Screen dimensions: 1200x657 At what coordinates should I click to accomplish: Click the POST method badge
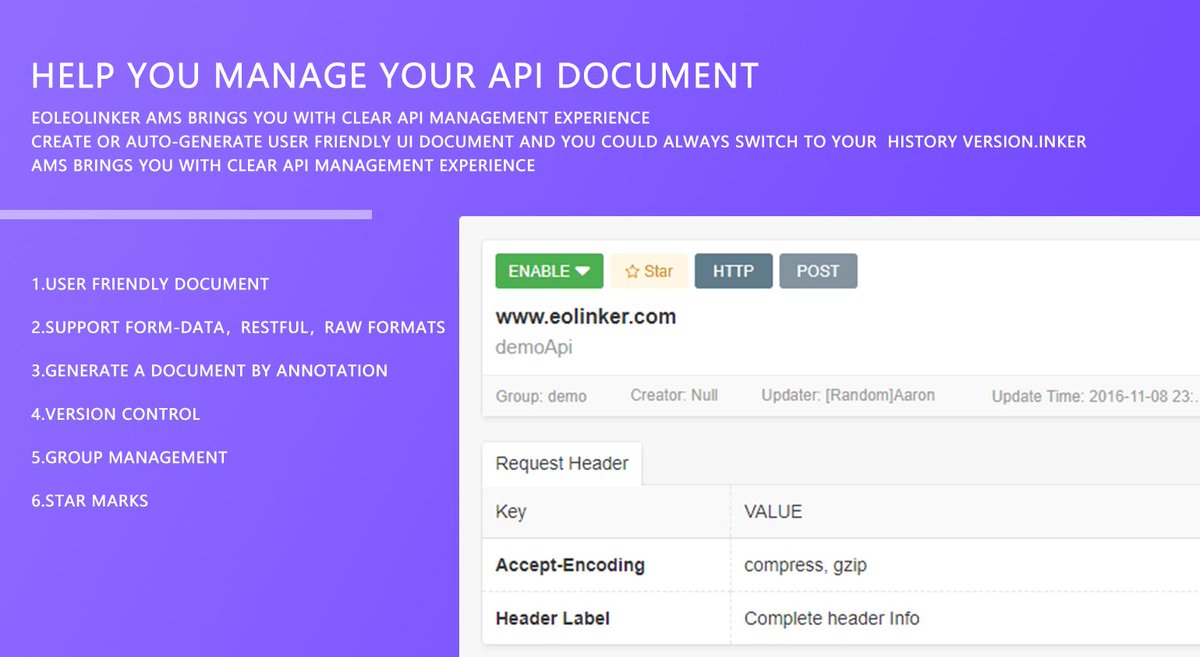(818, 271)
